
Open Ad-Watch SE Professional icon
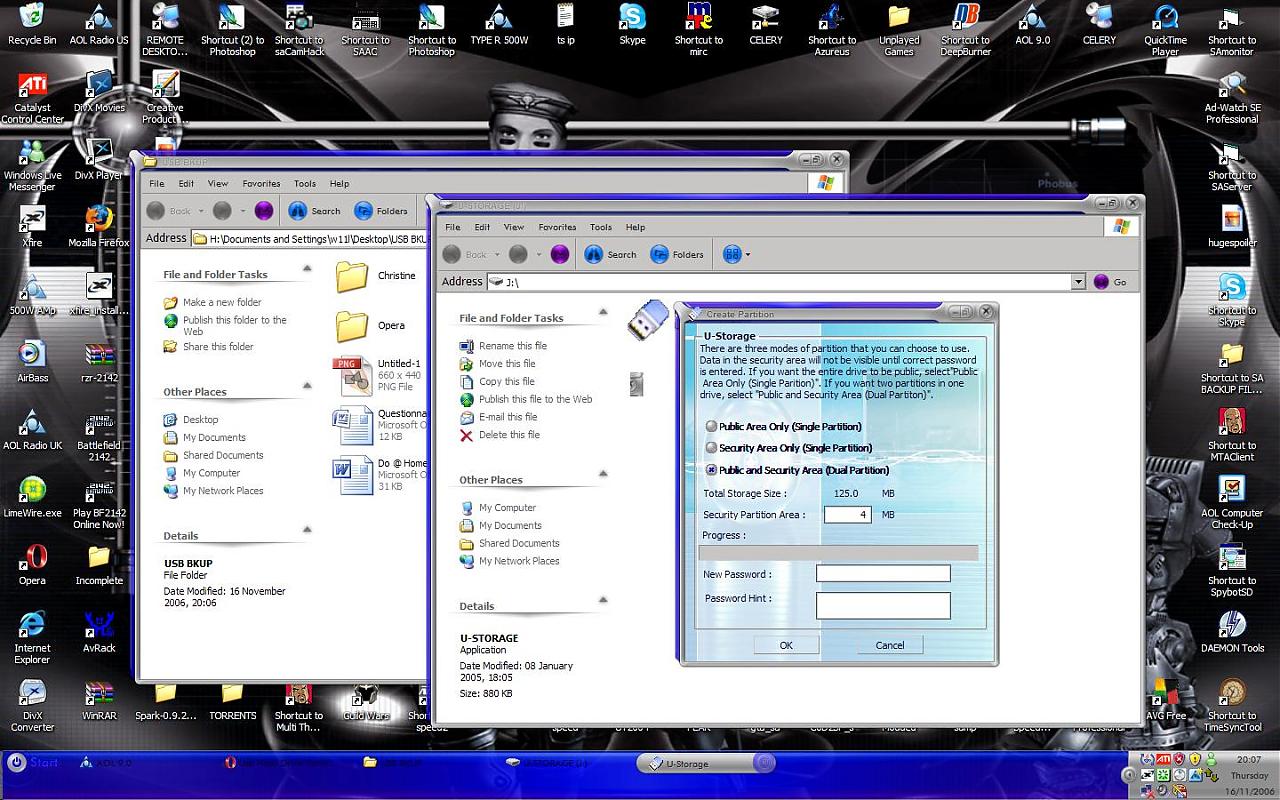tap(1232, 98)
